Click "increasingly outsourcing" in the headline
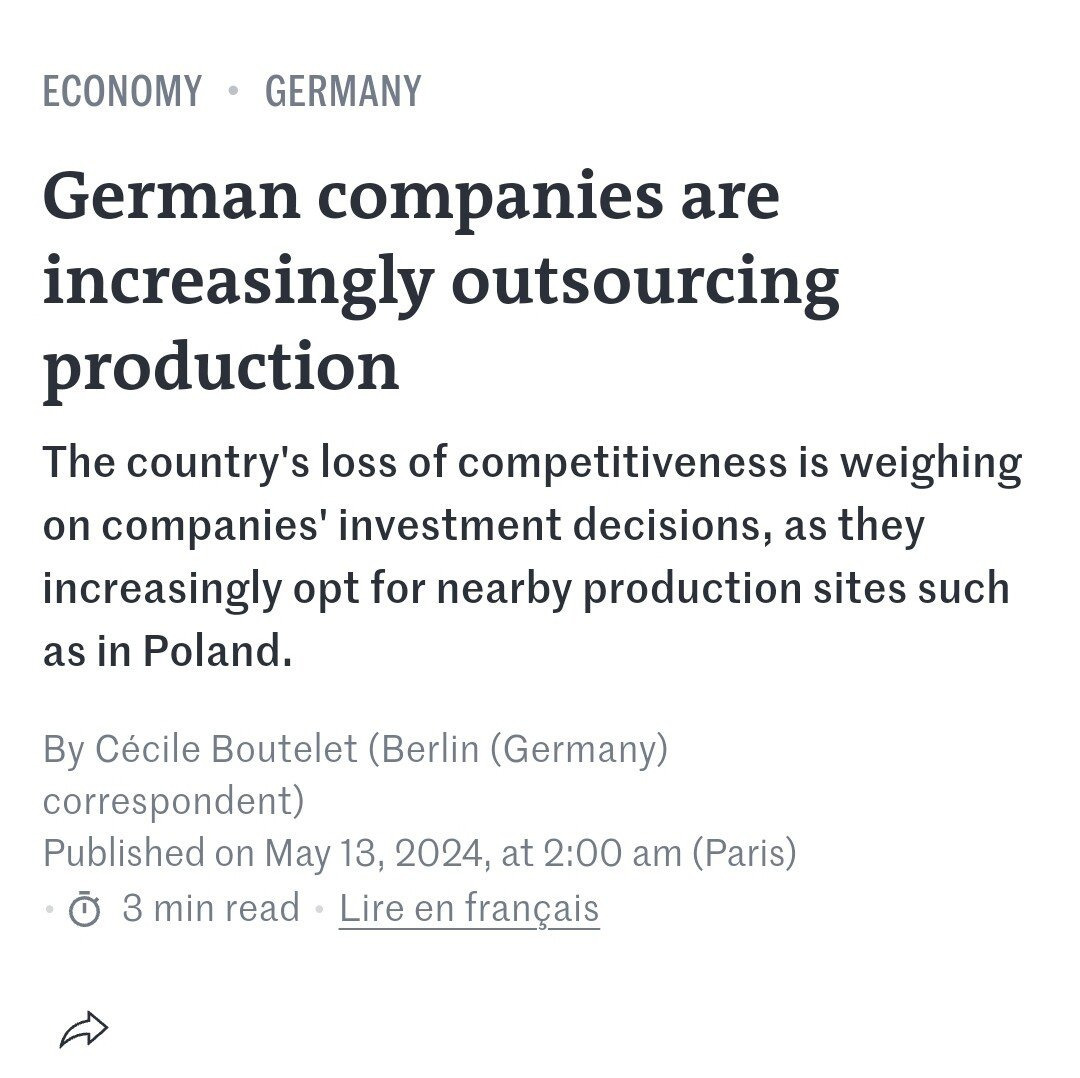Viewport: 1080px width, 1078px height. [441, 281]
